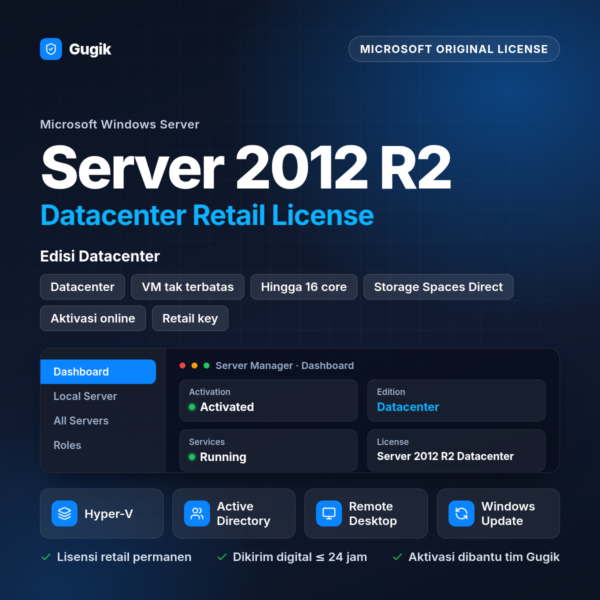The height and width of the screenshot is (600, 600).
Task: Click the Lisensi retail permanen text
Action: pos(124,557)
